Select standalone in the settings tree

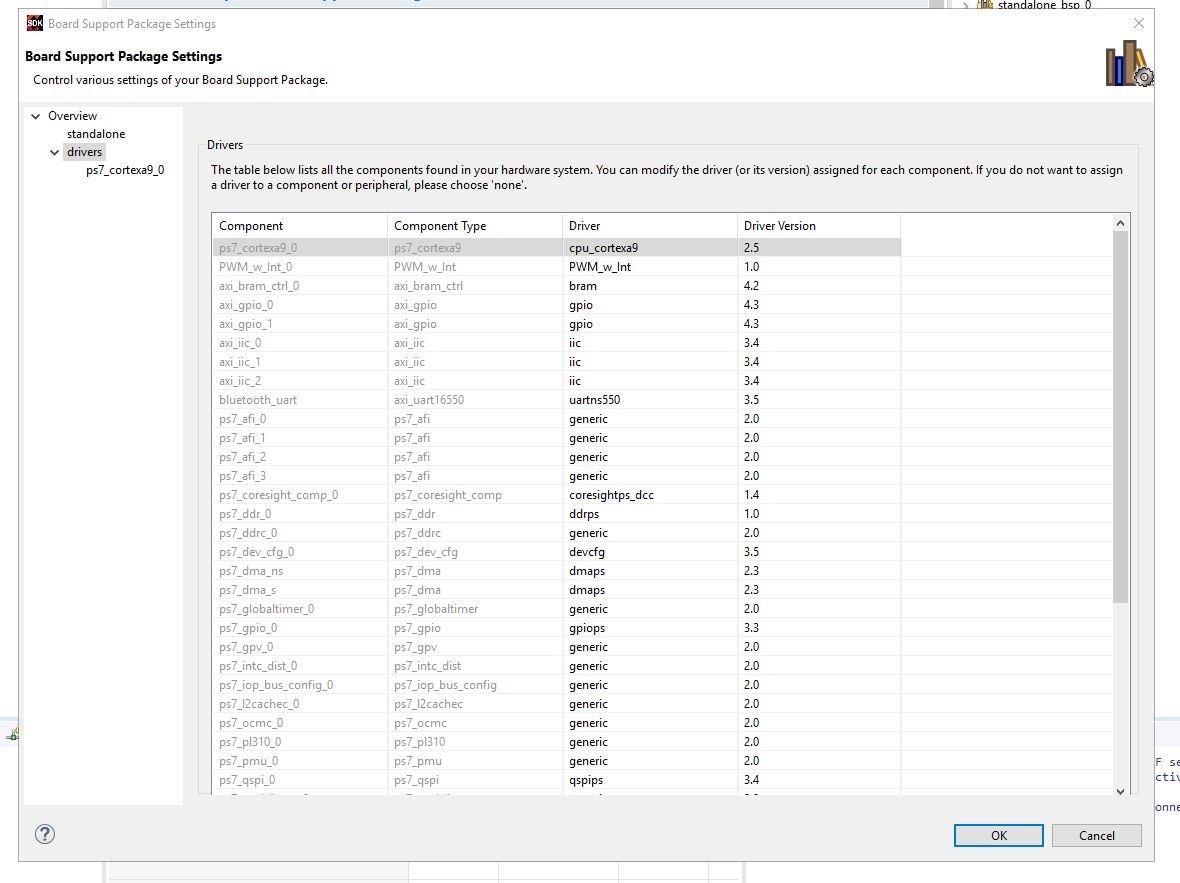point(96,134)
